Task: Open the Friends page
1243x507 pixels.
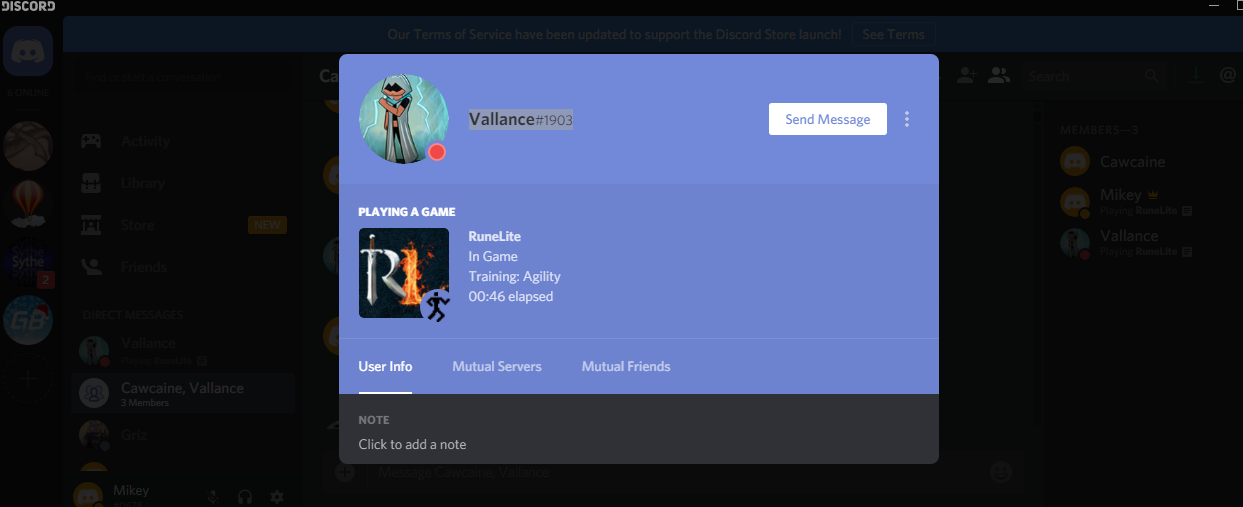Action: [181, 267]
